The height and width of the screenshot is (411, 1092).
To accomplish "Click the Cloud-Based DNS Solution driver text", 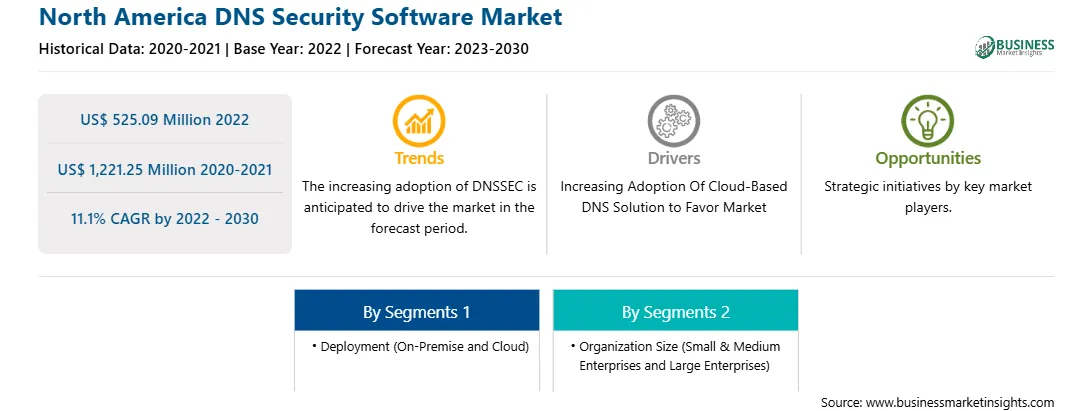I will point(673,197).
